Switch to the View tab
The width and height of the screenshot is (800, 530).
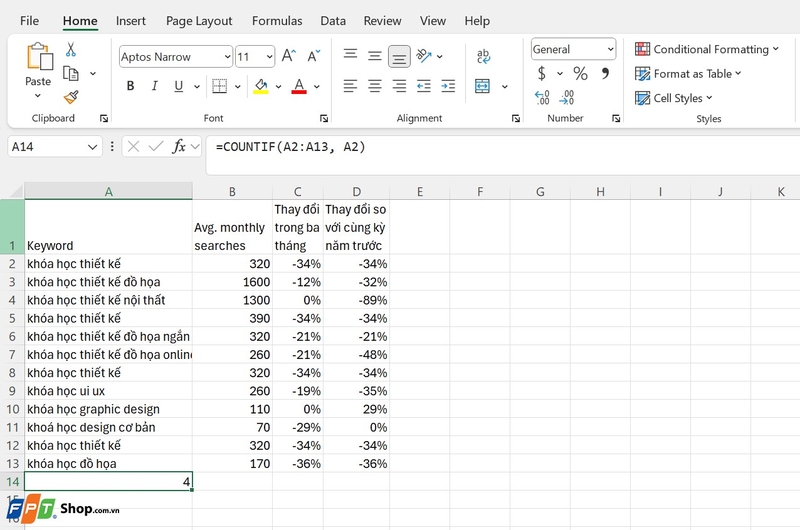click(x=433, y=21)
